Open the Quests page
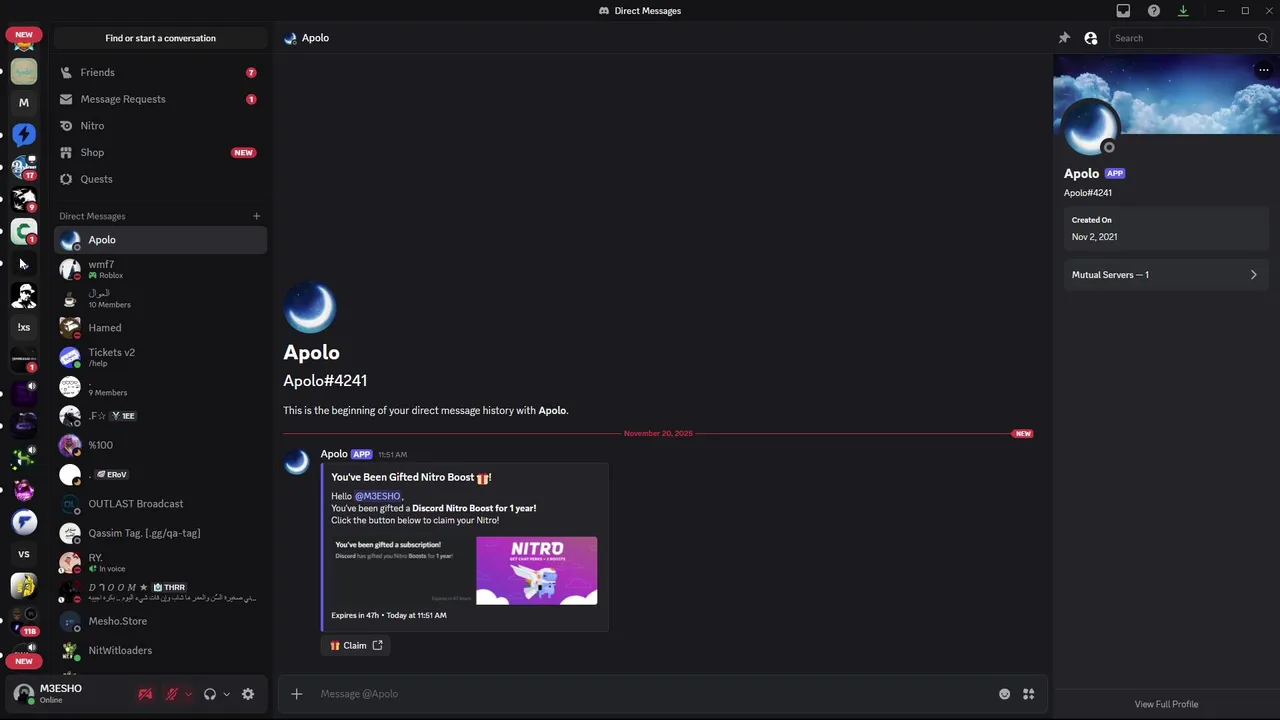This screenshot has width=1280, height=720. 160,179
